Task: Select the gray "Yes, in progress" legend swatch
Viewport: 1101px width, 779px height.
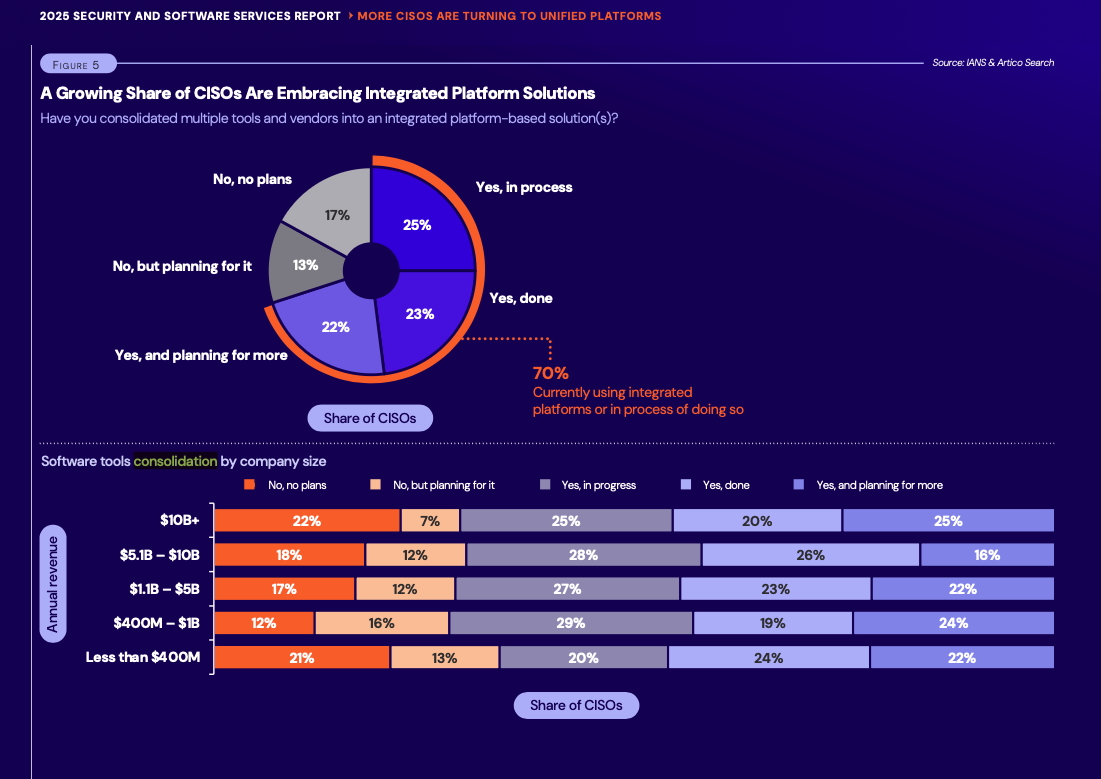Action: [545, 485]
